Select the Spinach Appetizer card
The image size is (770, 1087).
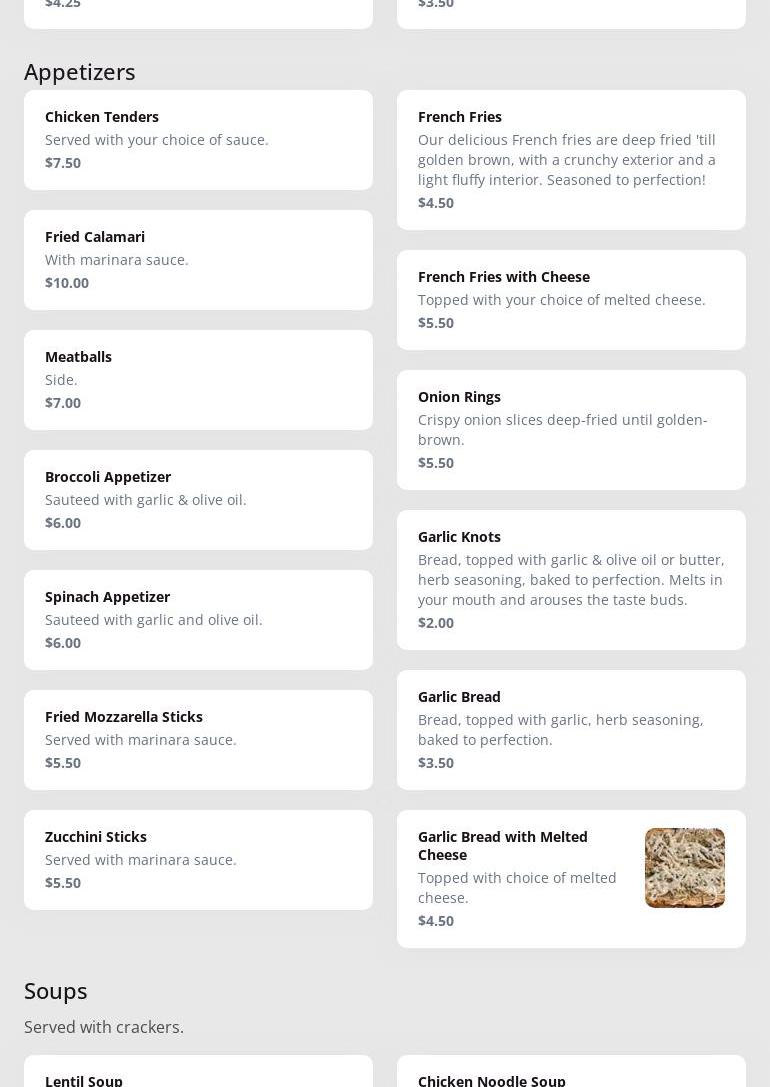point(198,620)
